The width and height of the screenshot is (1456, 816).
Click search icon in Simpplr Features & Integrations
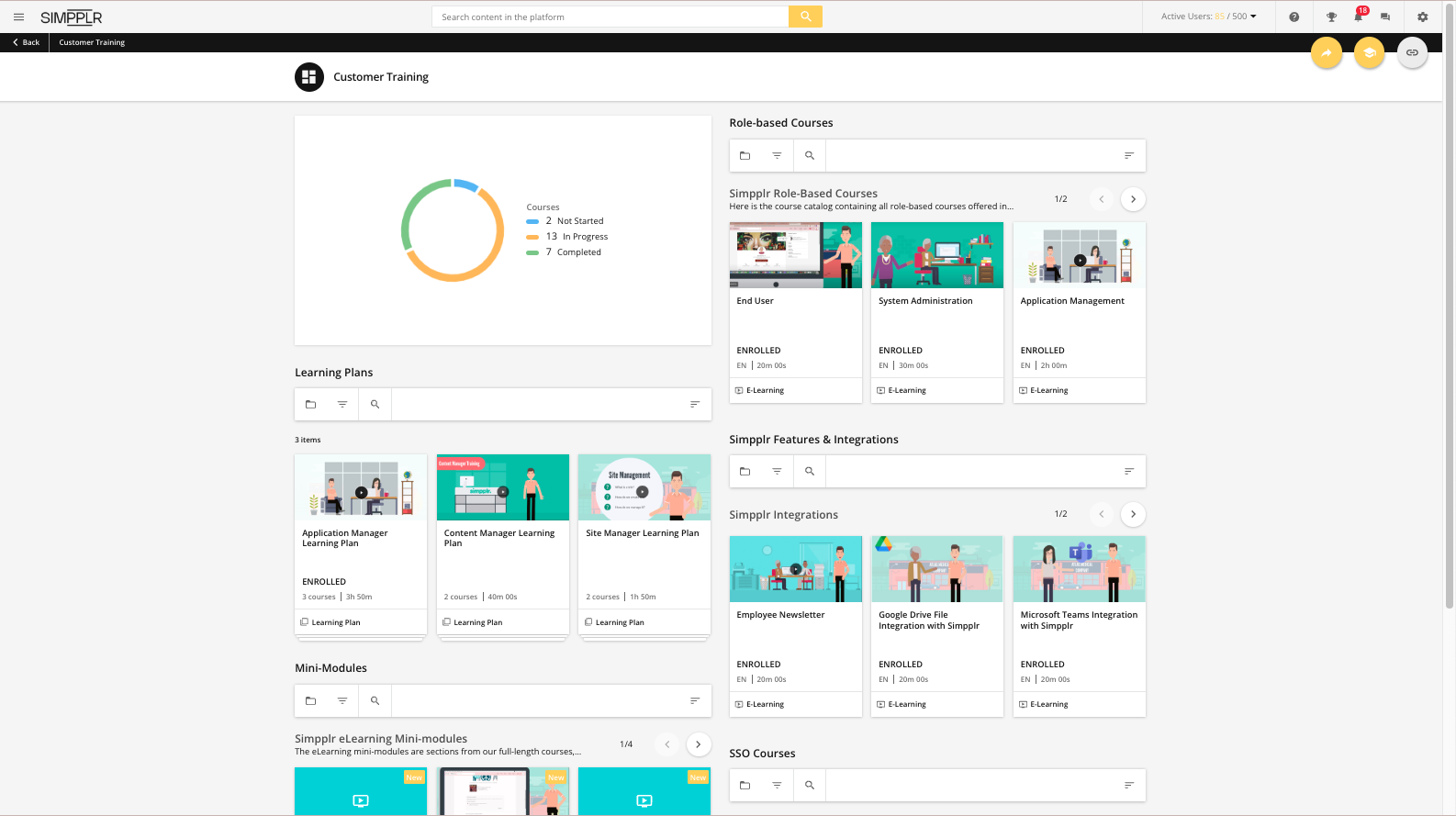(x=810, y=471)
